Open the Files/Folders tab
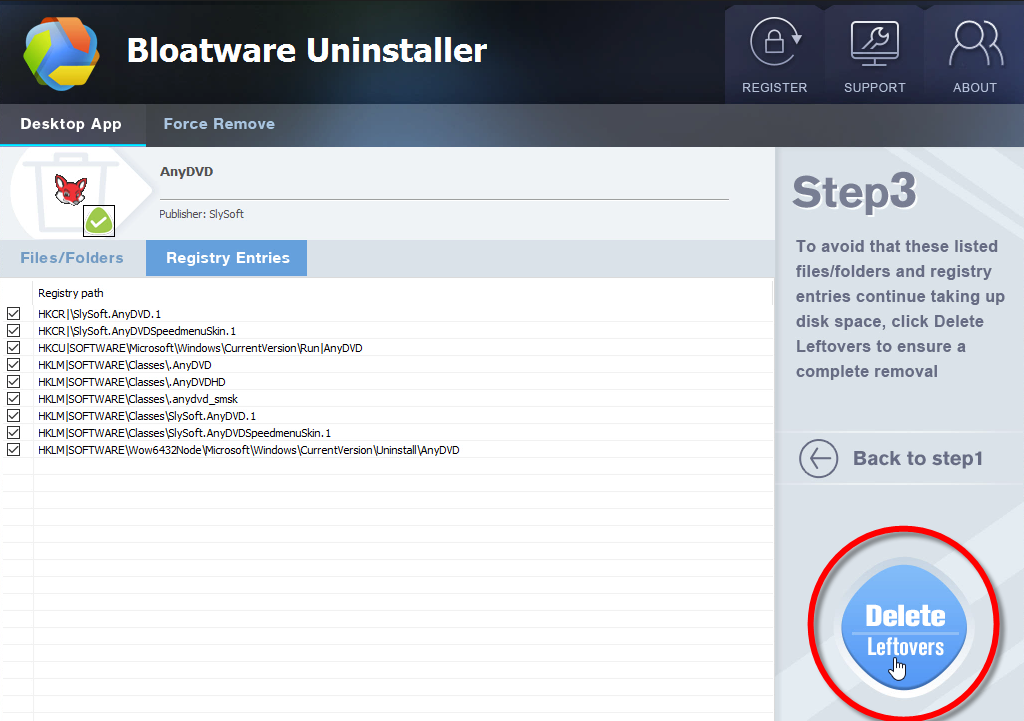 pyautogui.click(x=72, y=258)
